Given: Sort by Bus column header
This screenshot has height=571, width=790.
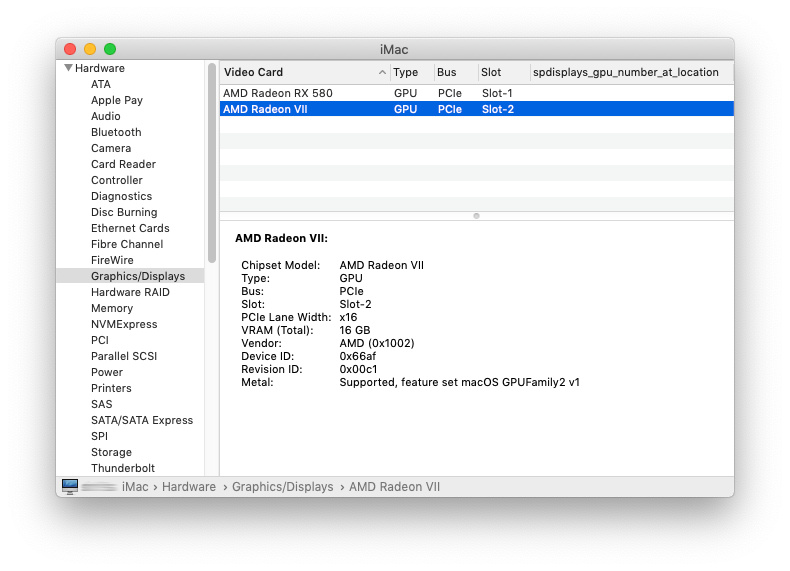Looking at the screenshot, I should 456,72.
